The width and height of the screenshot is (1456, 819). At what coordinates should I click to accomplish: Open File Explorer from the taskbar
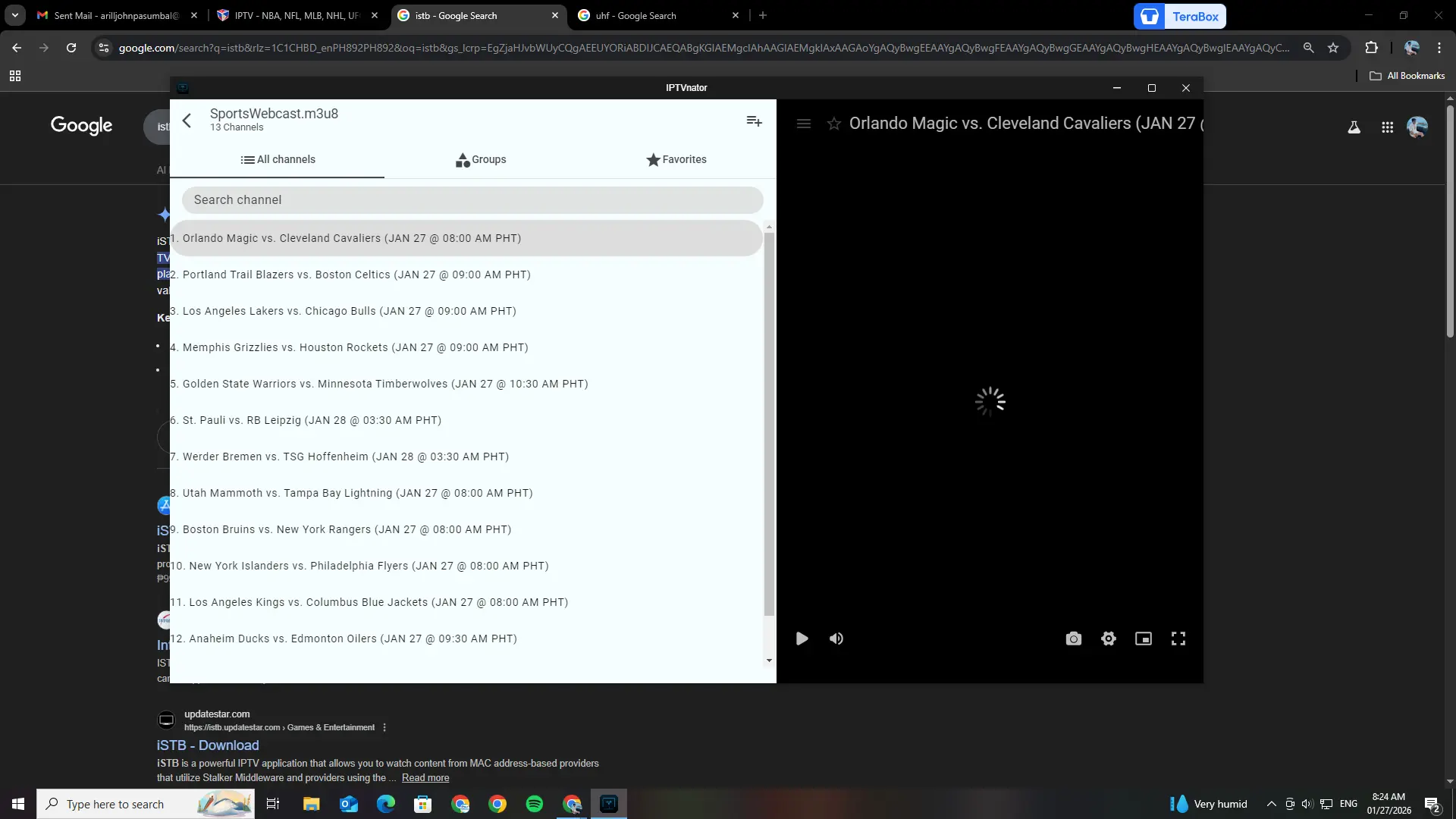click(x=312, y=804)
